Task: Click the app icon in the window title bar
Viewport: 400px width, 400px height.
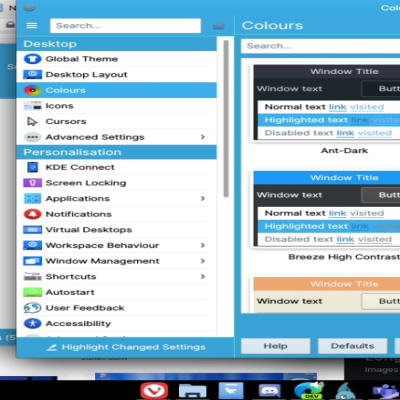Action: tap(29, 8)
